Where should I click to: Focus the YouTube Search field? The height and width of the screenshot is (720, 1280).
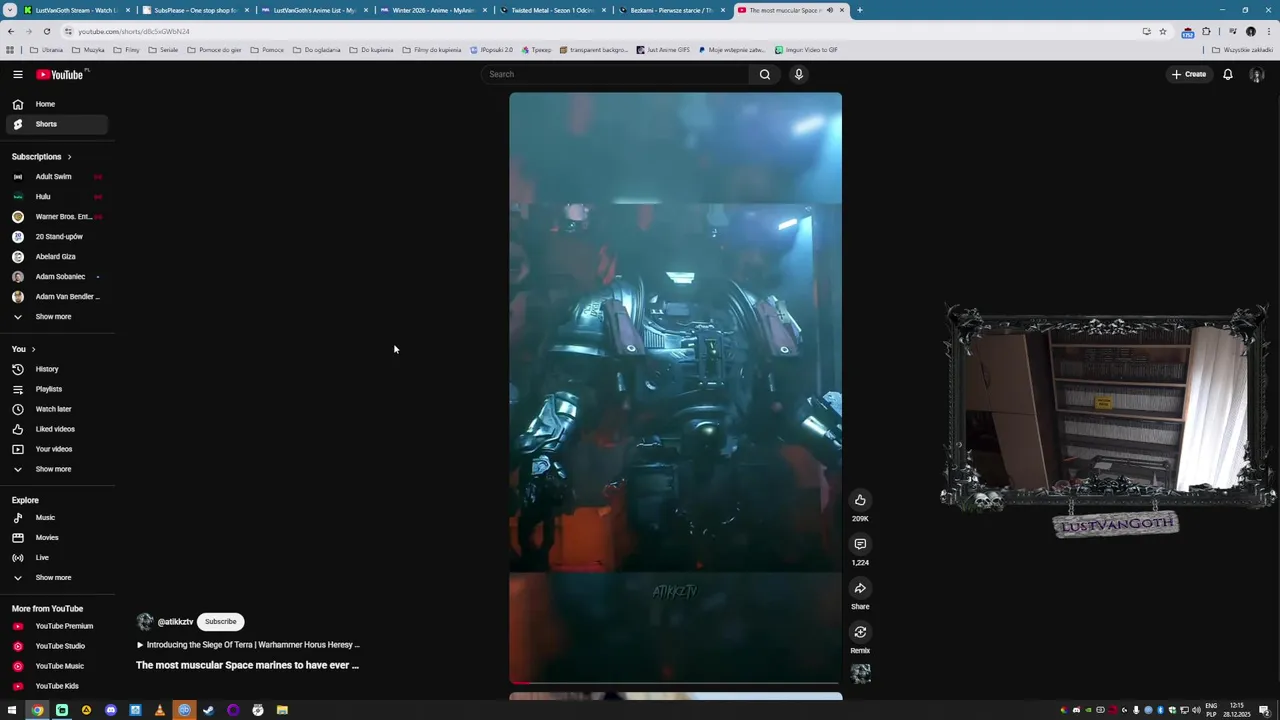[x=615, y=74]
